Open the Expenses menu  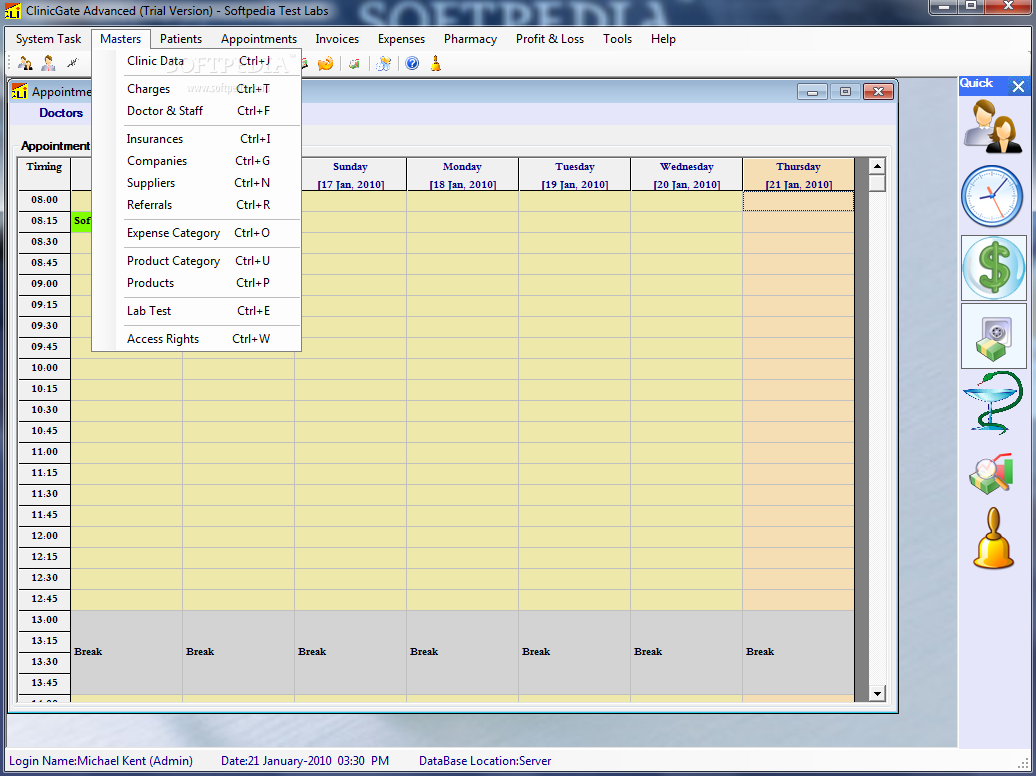tap(401, 39)
